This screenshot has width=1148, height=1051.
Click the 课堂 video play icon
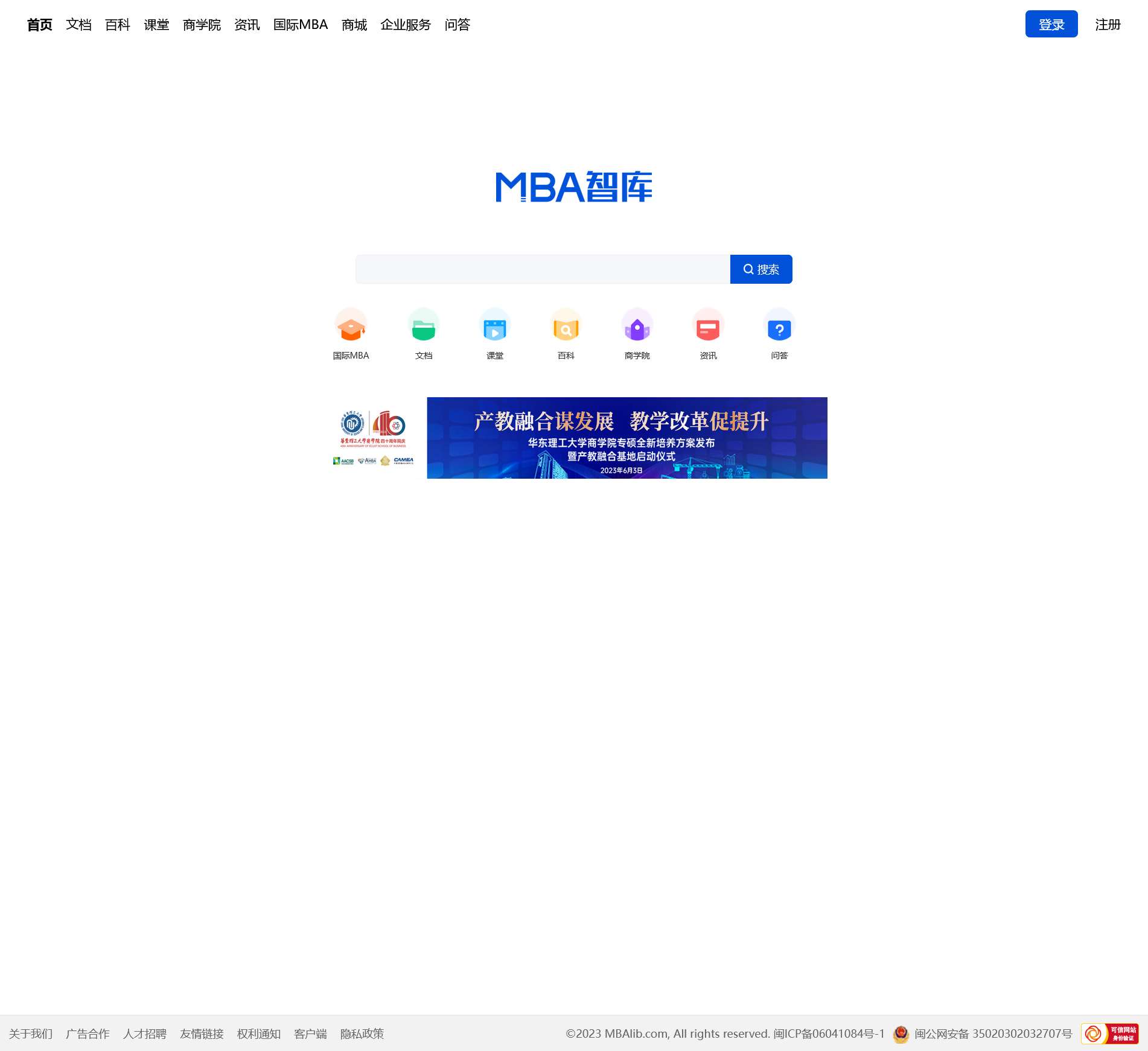(x=494, y=327)
